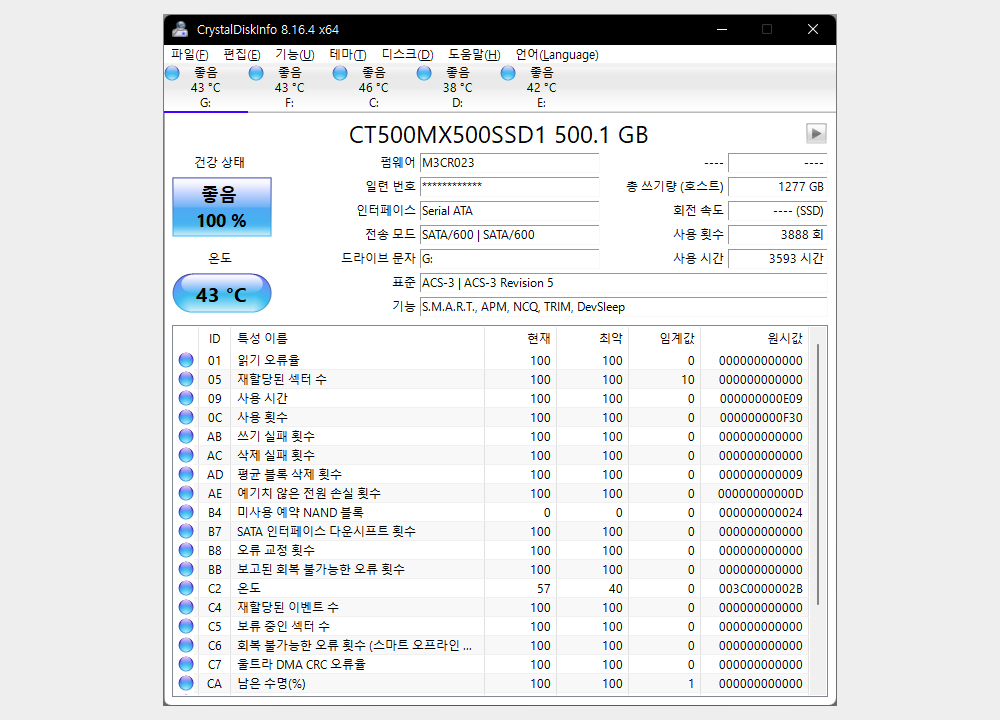Image resolution: width=1000 pixels, height=720 pixels.
Task: Click the next disk arrow button
Action: tap(816, 134)
